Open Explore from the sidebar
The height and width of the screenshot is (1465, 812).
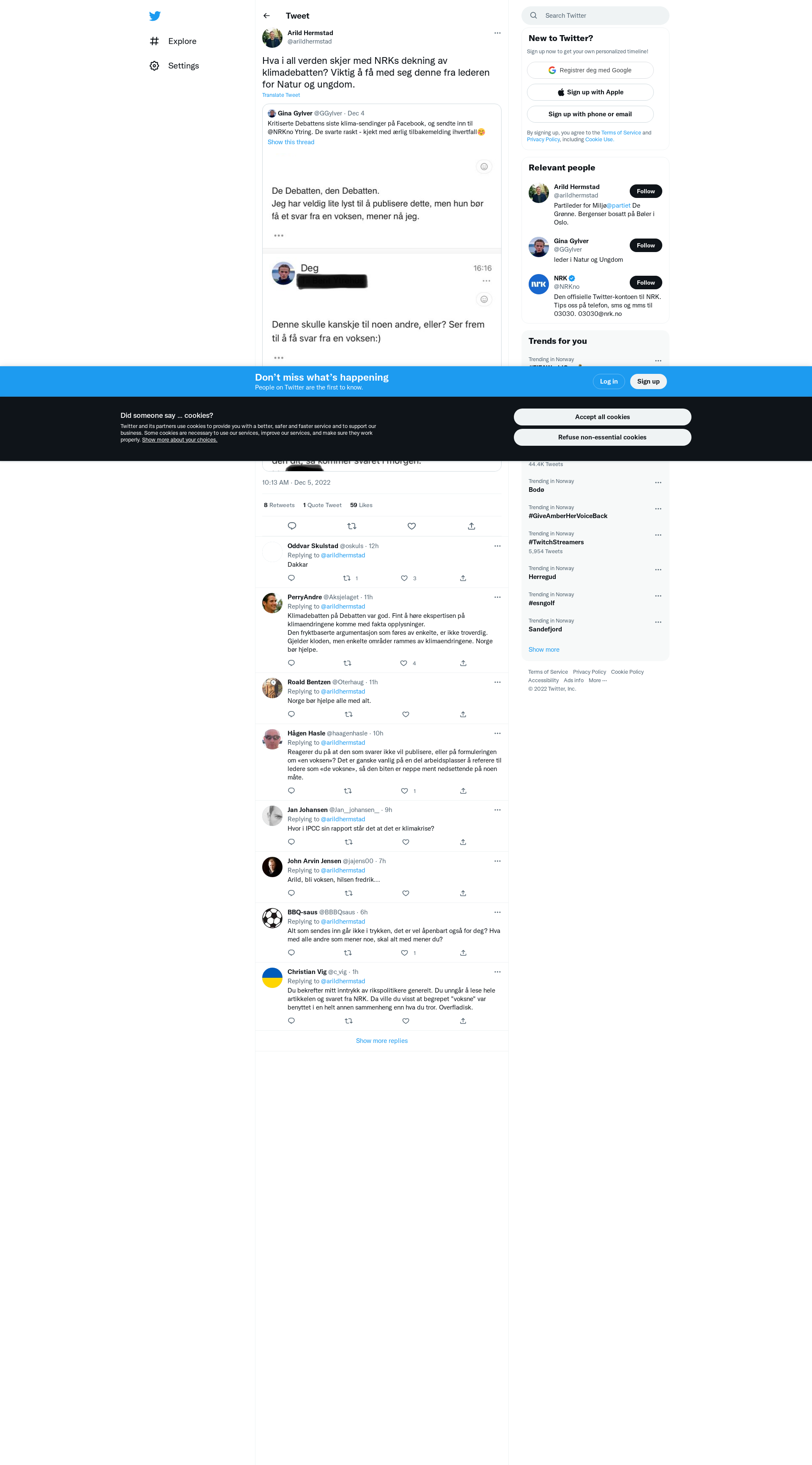(173, 41)
